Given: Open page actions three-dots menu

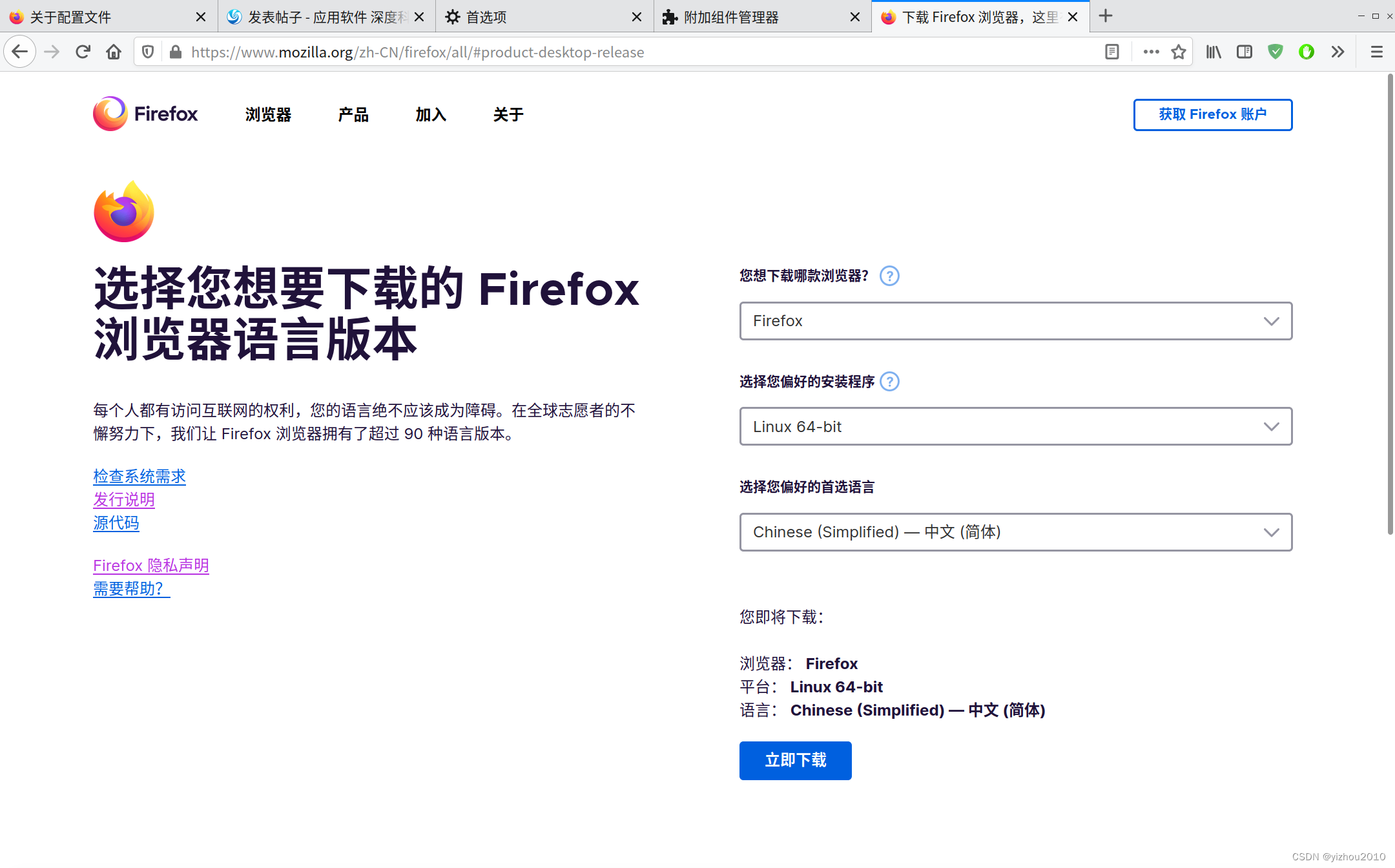Looking at the screenshot, I should (1151, 52).
